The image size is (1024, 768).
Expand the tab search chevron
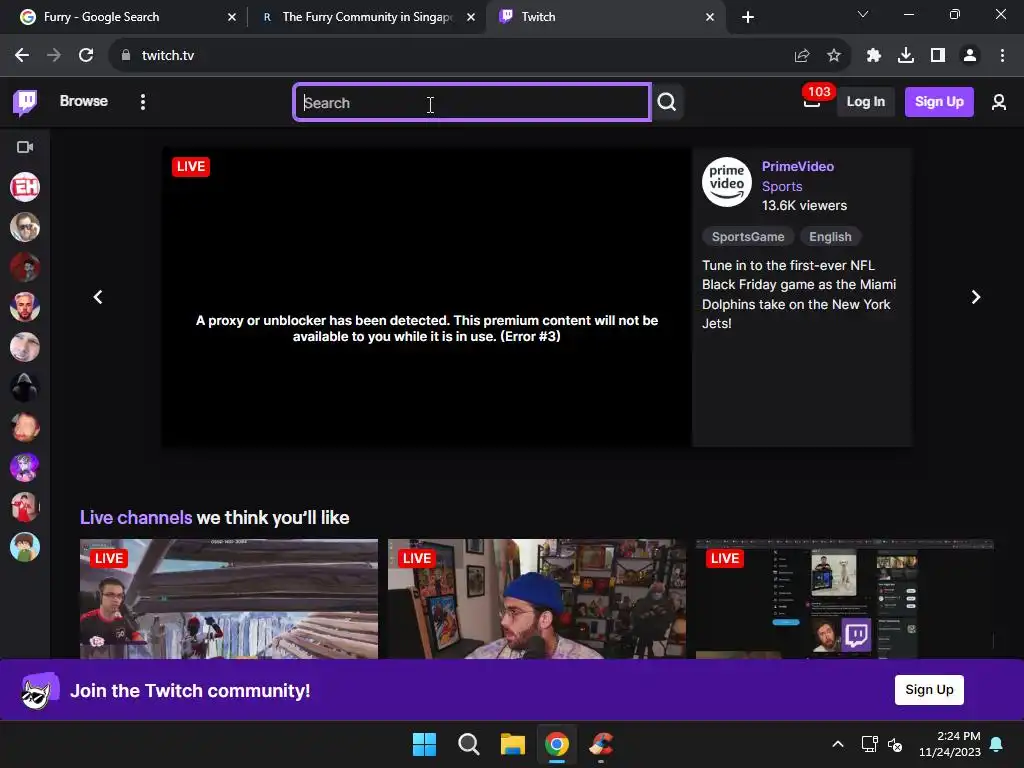coord(863,14)
